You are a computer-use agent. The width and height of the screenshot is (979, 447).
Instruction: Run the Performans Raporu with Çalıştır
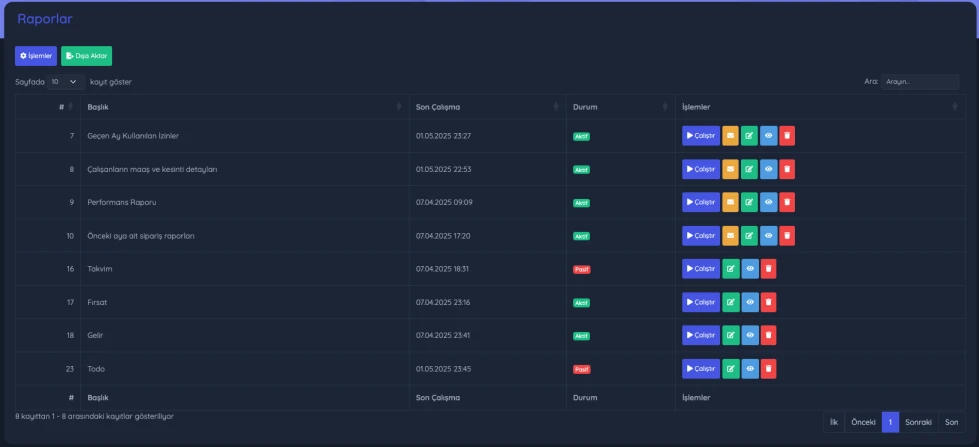701,202
